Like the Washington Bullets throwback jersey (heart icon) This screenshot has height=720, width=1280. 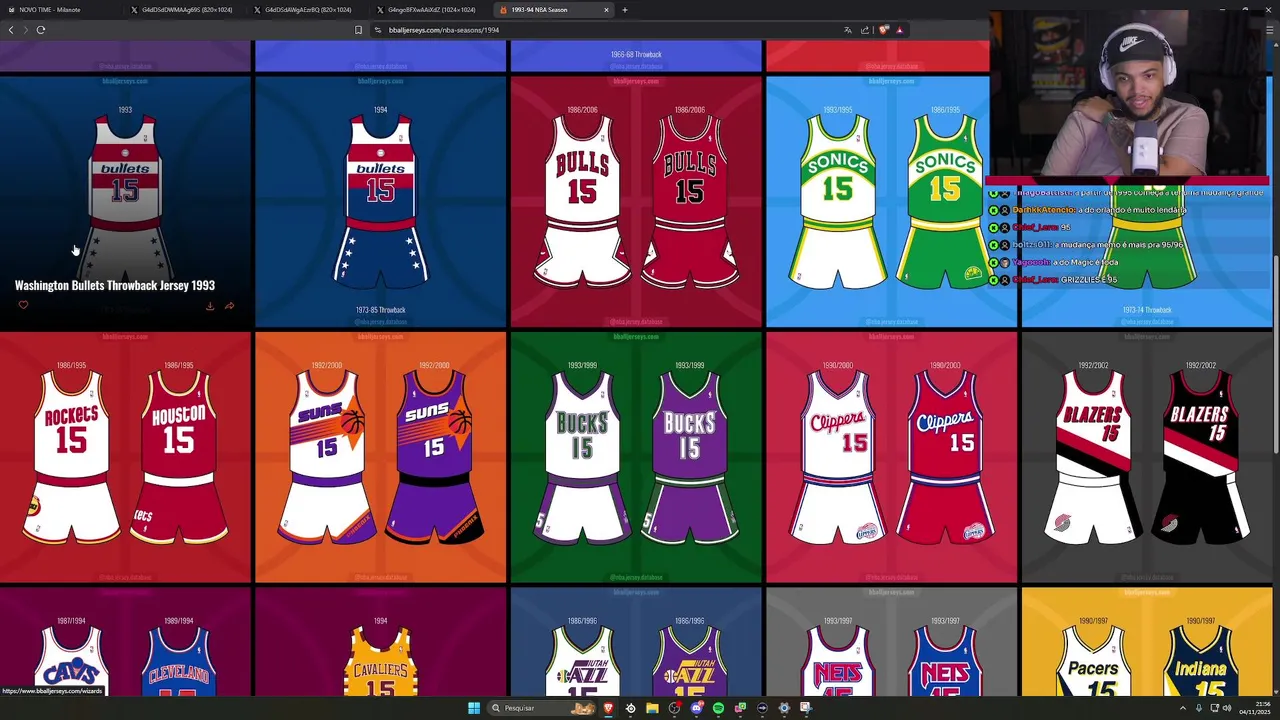coord(23,305)
